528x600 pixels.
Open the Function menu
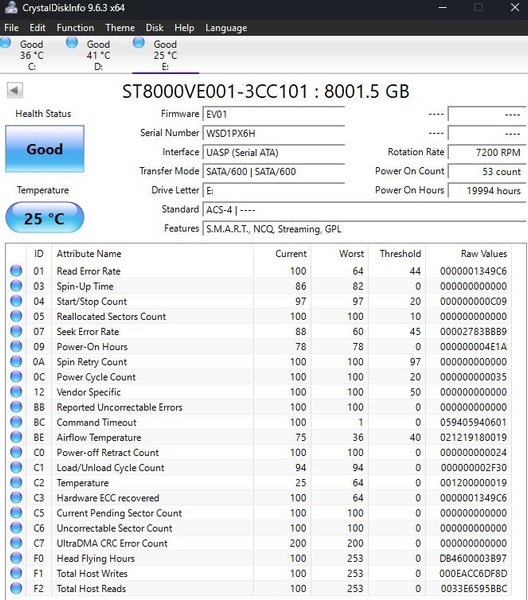[75, 28]
